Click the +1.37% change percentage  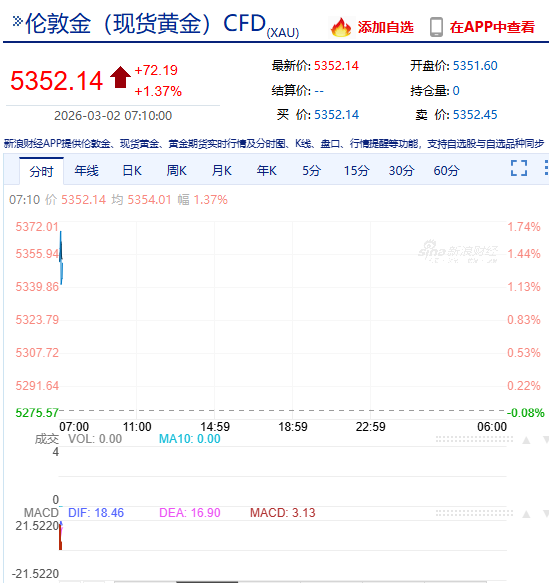pos(158,91)
